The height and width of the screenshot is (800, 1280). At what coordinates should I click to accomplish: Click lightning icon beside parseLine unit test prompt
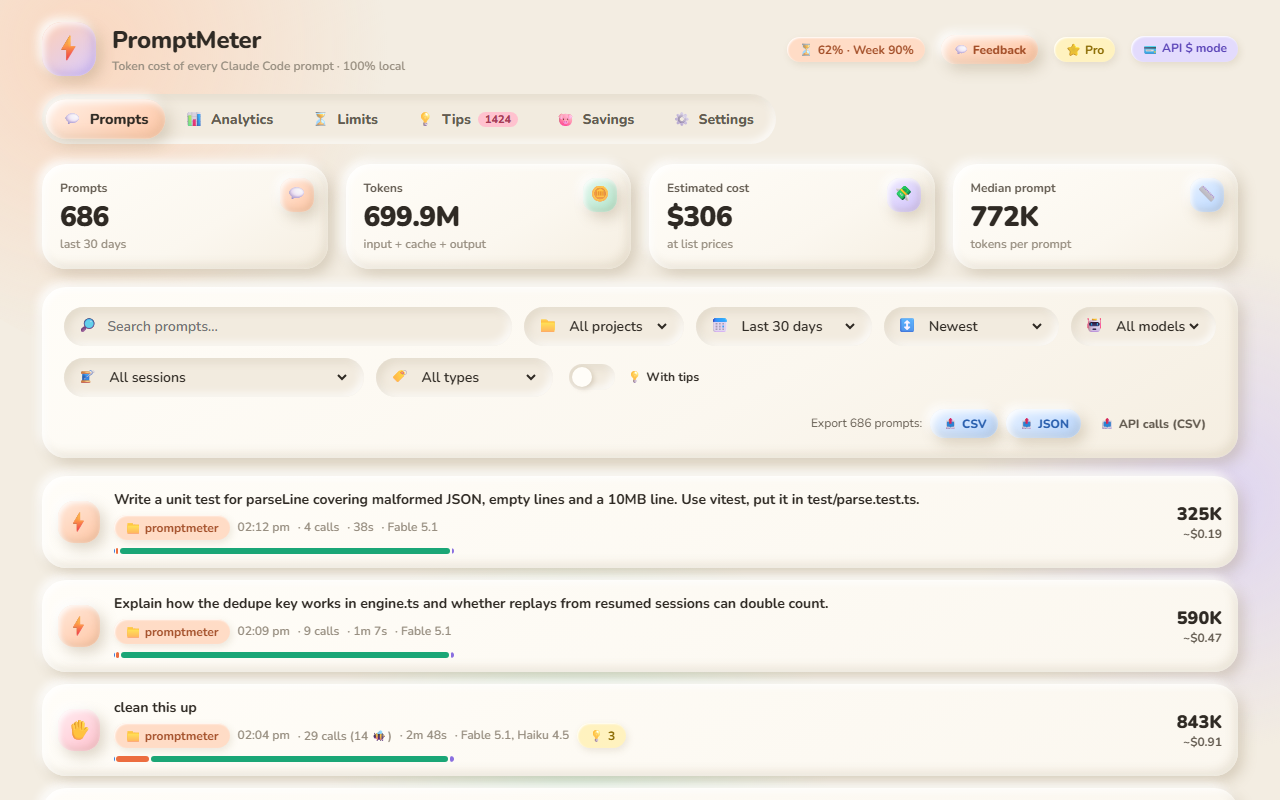pos(79,522)
